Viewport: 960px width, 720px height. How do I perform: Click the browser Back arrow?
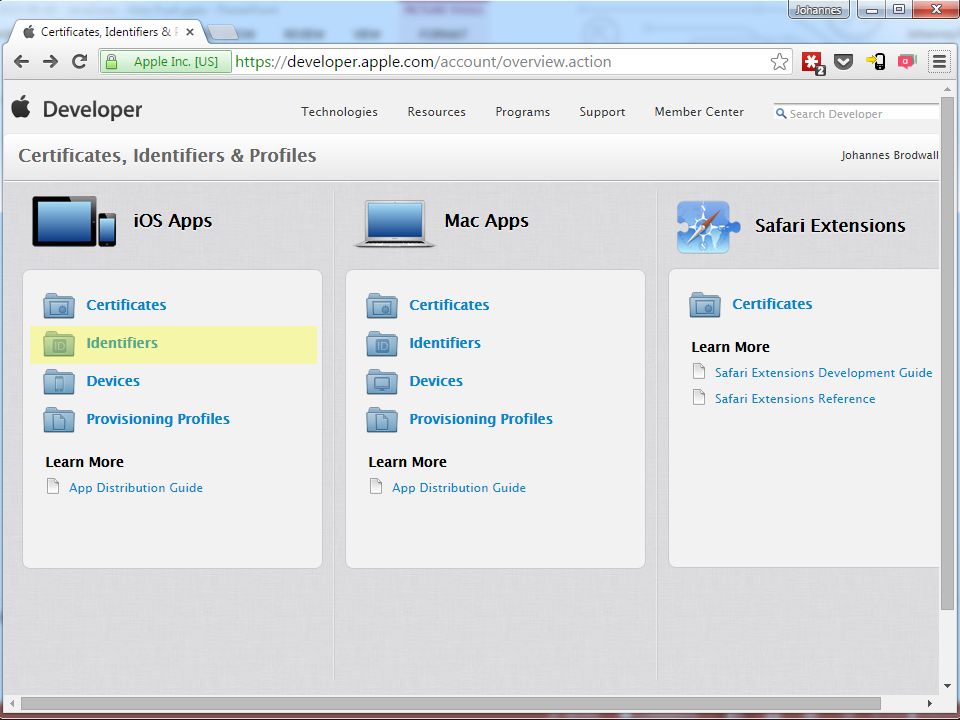21,61
